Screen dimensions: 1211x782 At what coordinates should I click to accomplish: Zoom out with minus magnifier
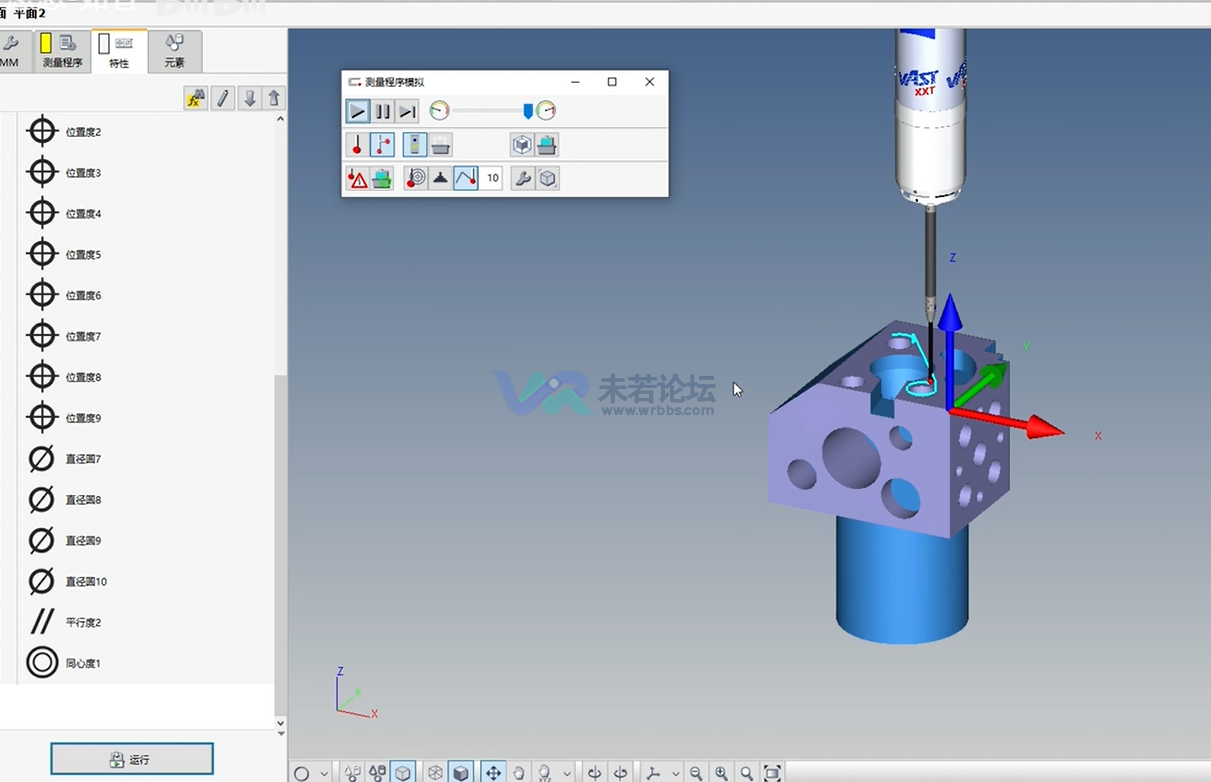pos(697,773)
